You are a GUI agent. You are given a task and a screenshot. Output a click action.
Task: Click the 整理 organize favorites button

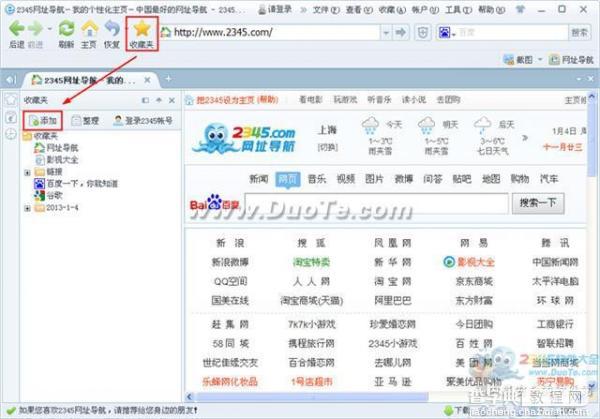[x=86, y=121]
